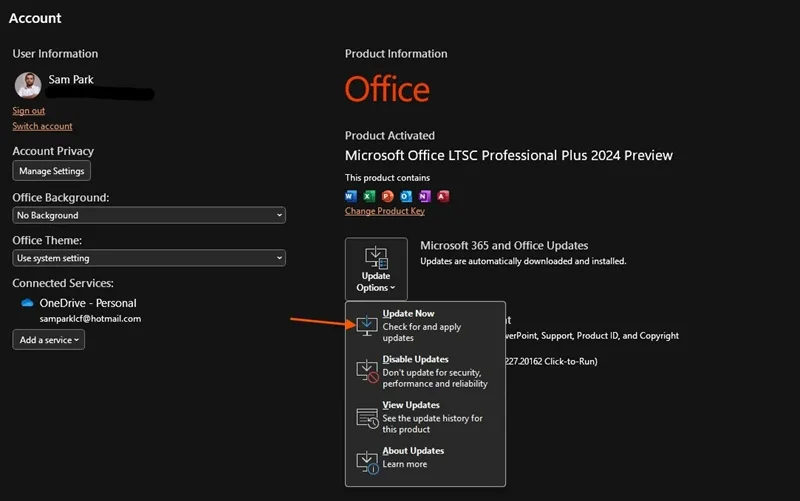
Task: Open the Office Background dropdown
Action: [149, 215]
